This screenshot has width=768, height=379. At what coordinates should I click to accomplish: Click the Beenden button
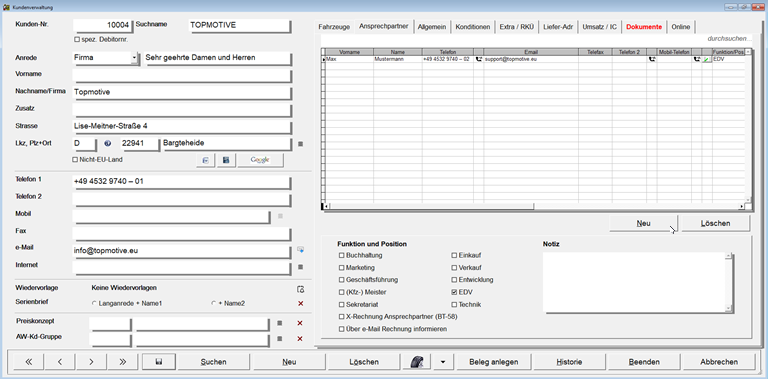coord(644,362)
